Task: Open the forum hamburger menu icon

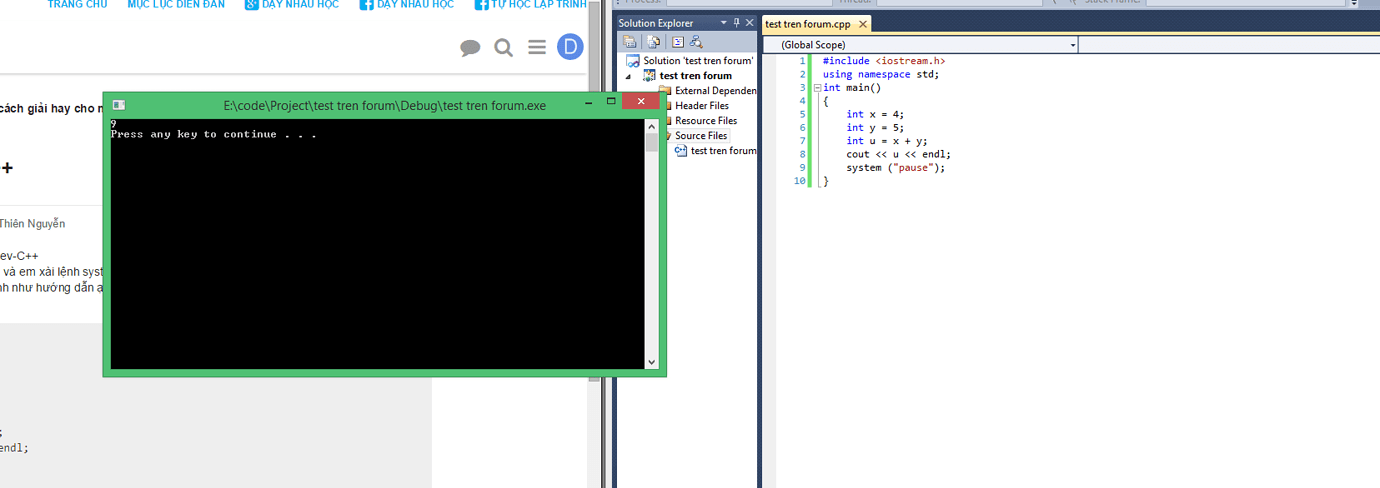Action: [537, 47]
